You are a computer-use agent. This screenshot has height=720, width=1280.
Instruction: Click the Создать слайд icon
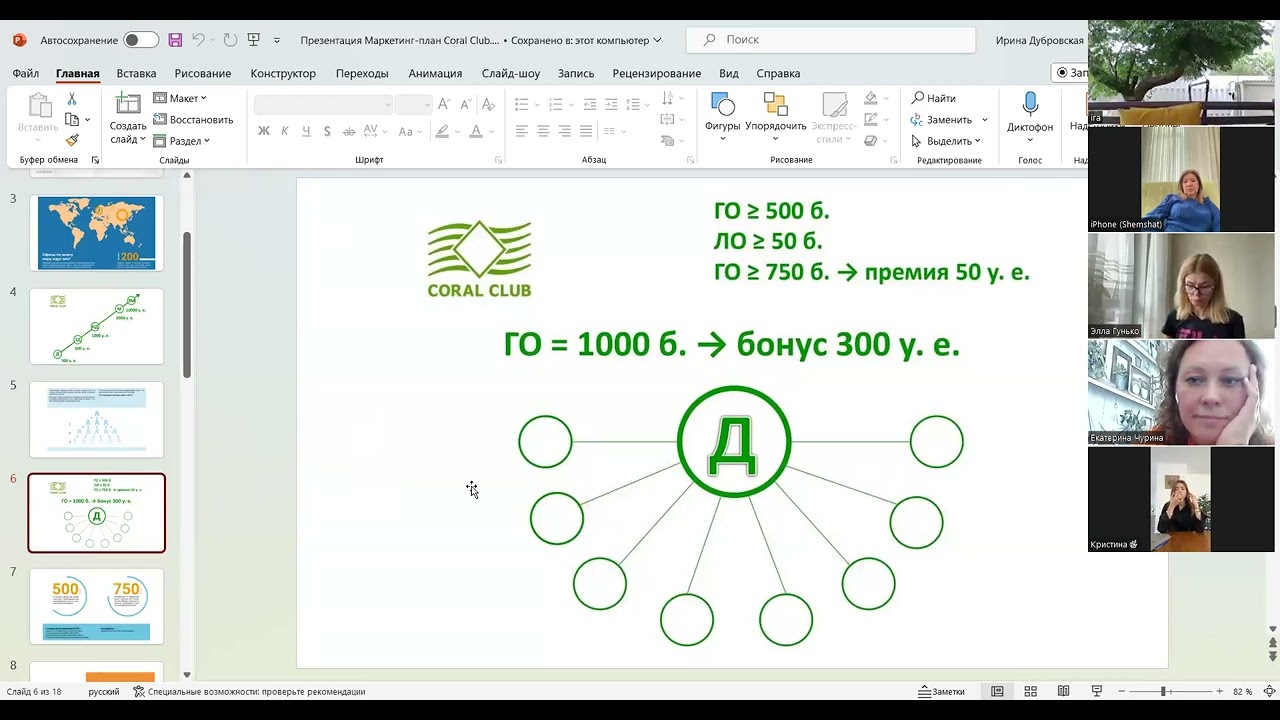click(128, 103)
